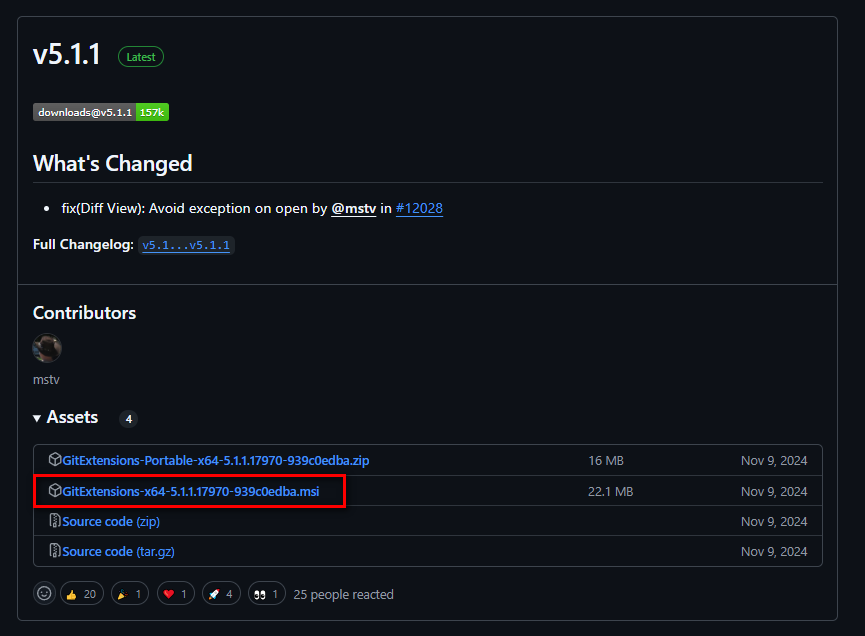The width and height of the screenshot is (865, 636).
Task: Download Source code (zip)
Action: pyautogui.click(x=110, y=521)
